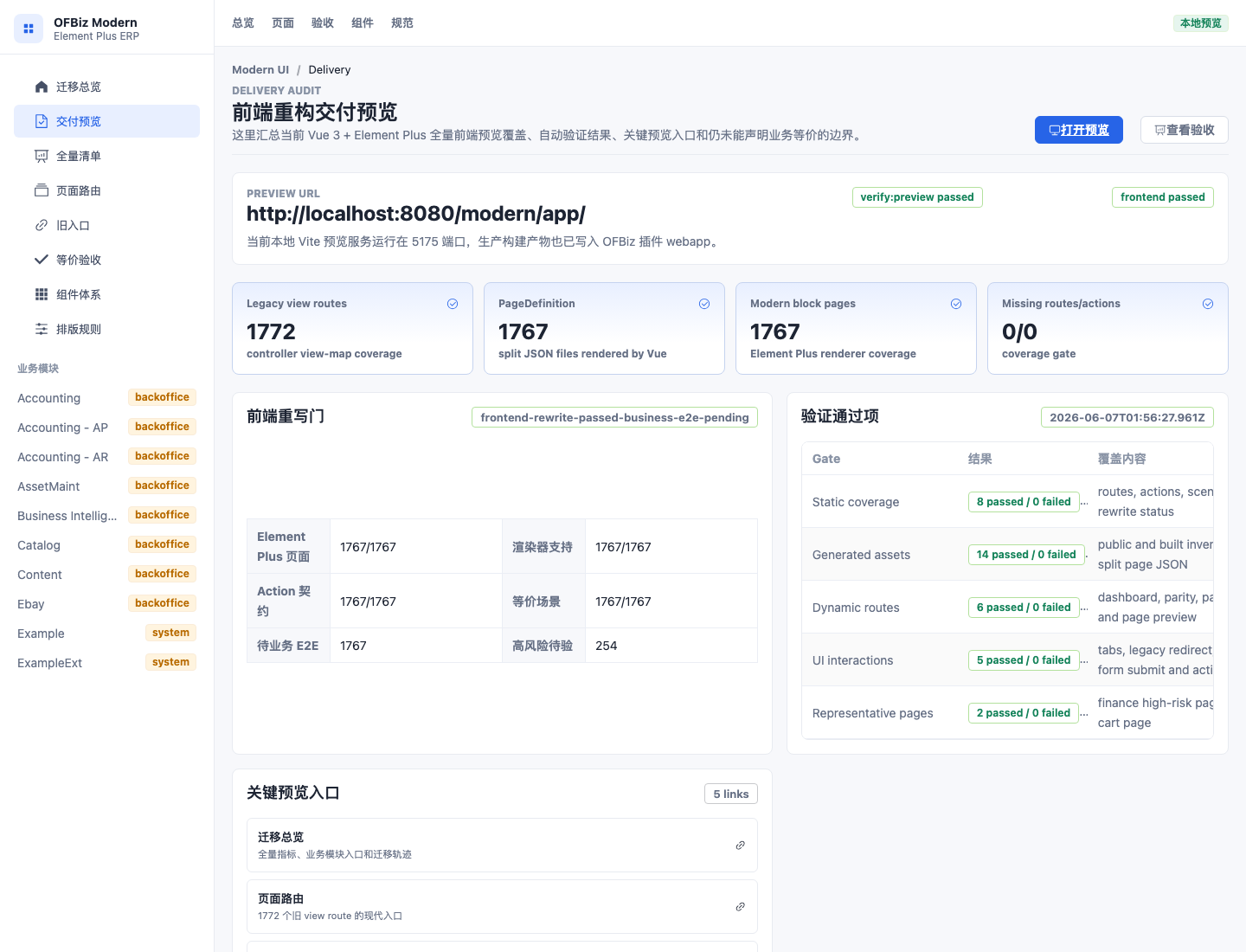Click the 5 passed / 0 failed result tag
The width and height of the screenshot is (1246, 952).
[x=1024, y=660]
